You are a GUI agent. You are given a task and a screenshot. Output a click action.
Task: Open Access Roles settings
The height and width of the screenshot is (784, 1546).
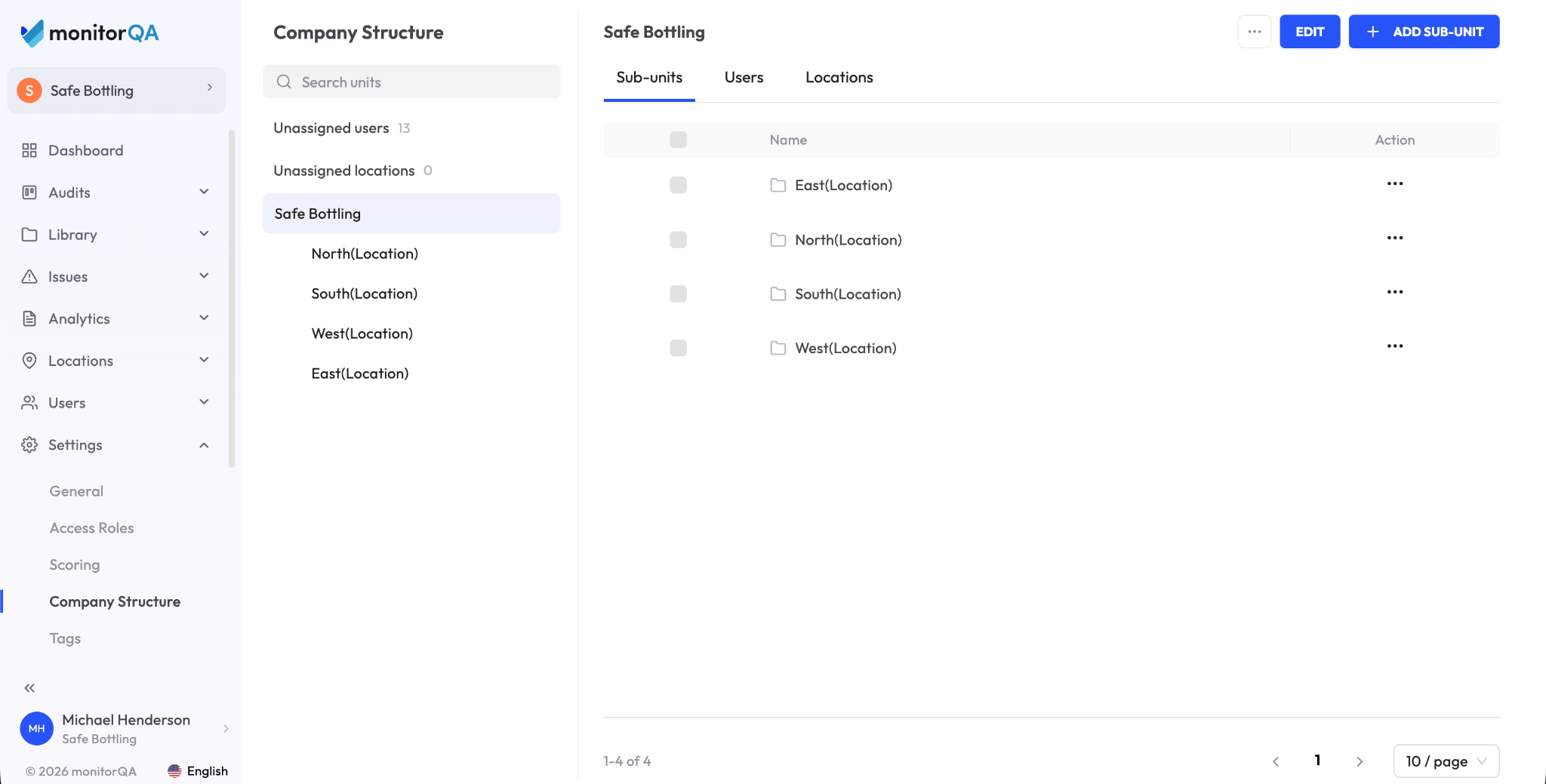click(x=91, y=528)
